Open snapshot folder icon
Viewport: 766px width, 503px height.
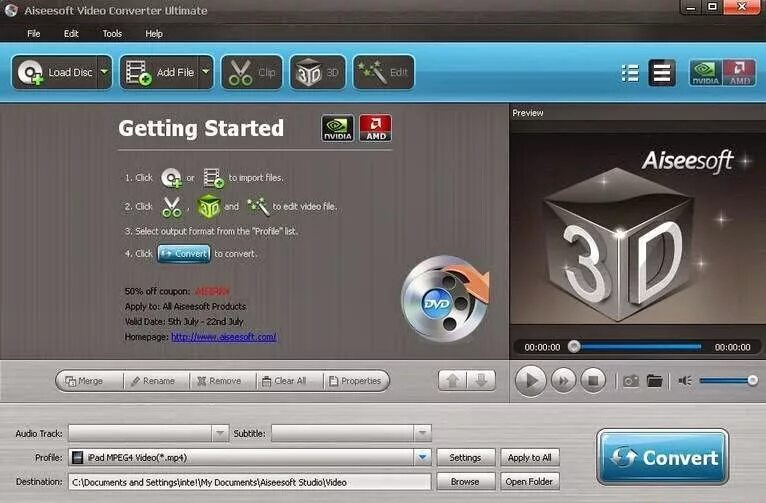coord(655,380)
